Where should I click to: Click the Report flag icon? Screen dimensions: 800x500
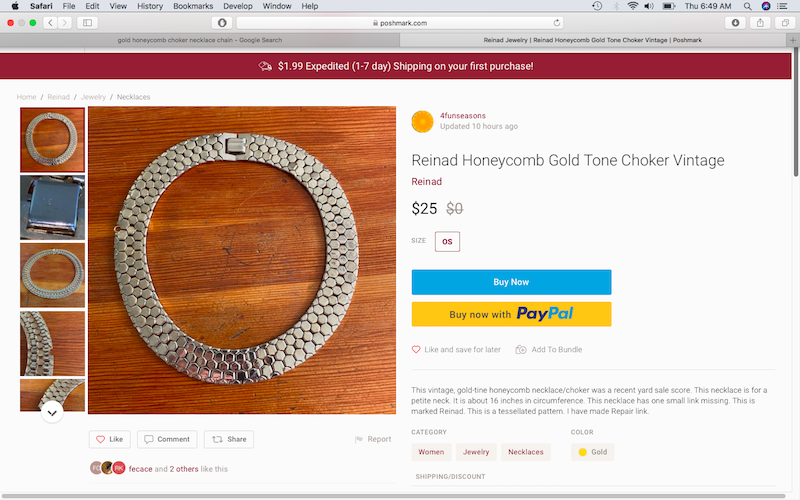pyautogui.click(x=359, y=439)
